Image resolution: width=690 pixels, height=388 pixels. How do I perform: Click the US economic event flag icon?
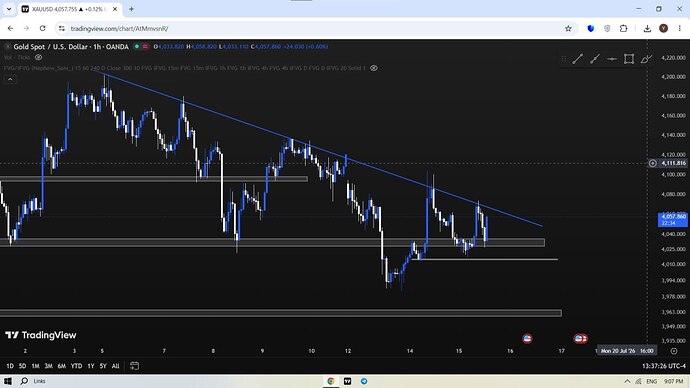tap(527, 338)
